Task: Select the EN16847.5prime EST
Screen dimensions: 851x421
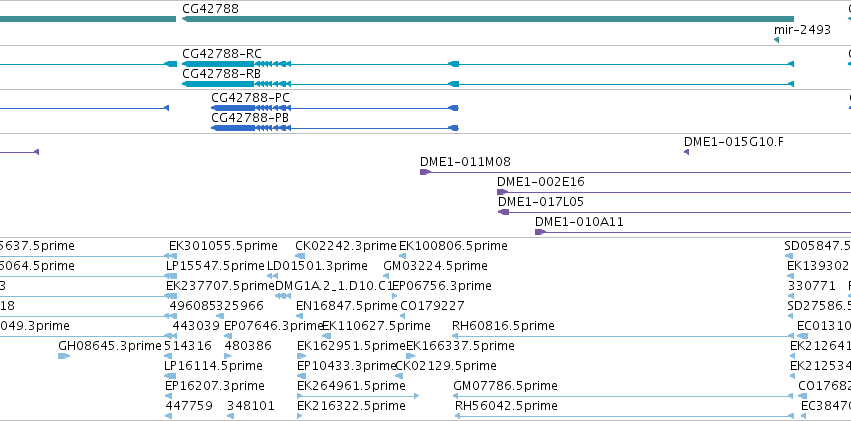Action: pyautogui.click(x=300, y=316)
